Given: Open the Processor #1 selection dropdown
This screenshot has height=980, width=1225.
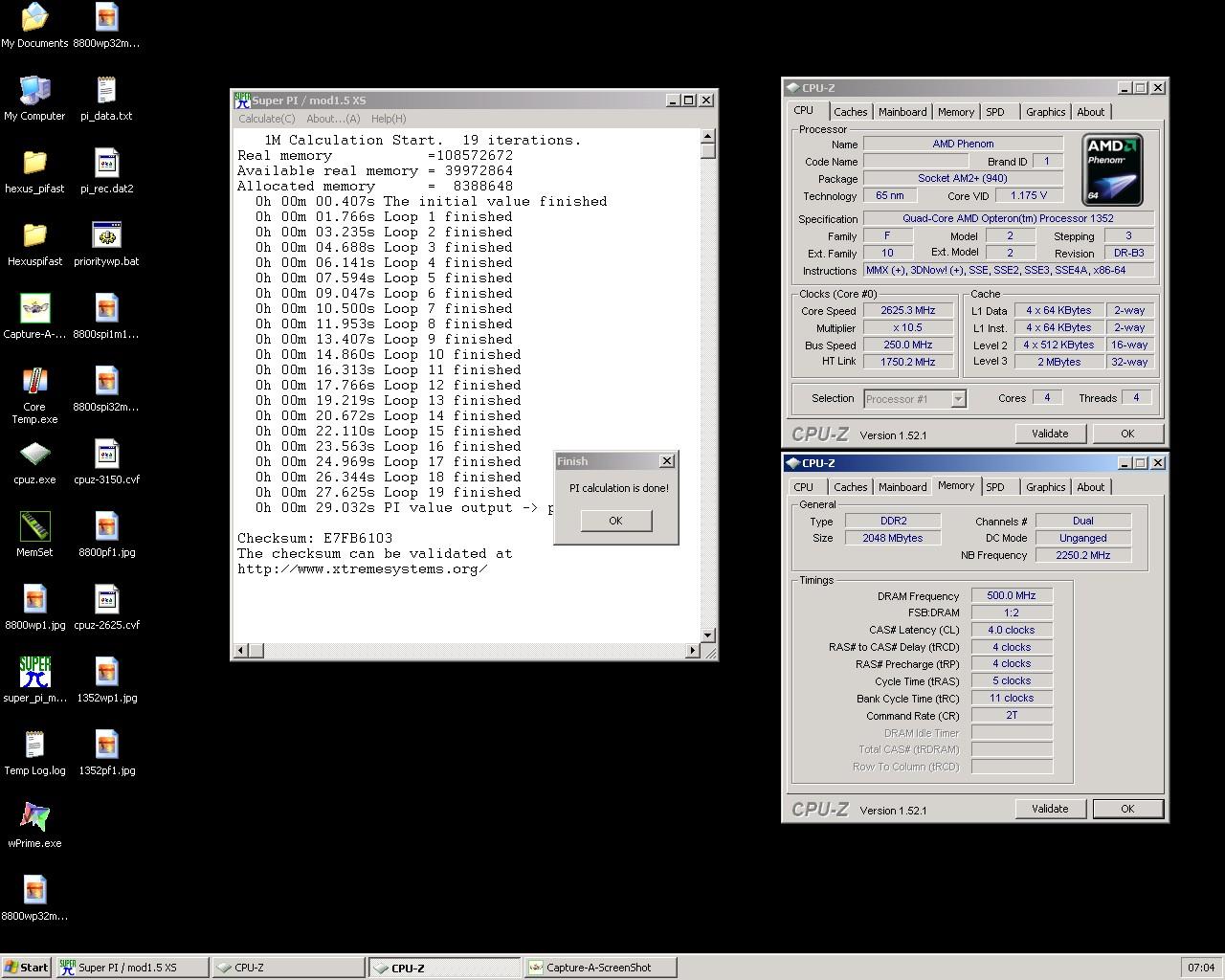Looking at the screenshot, I should pos(958,399).
